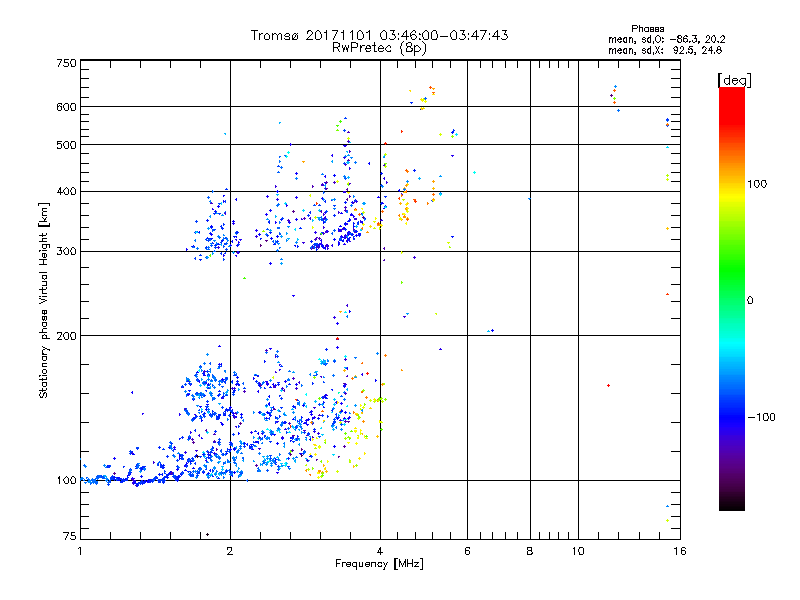The image size is (800, 600).
Task: Click the Frequency [MHz] axis label
Action: [379, 565]
